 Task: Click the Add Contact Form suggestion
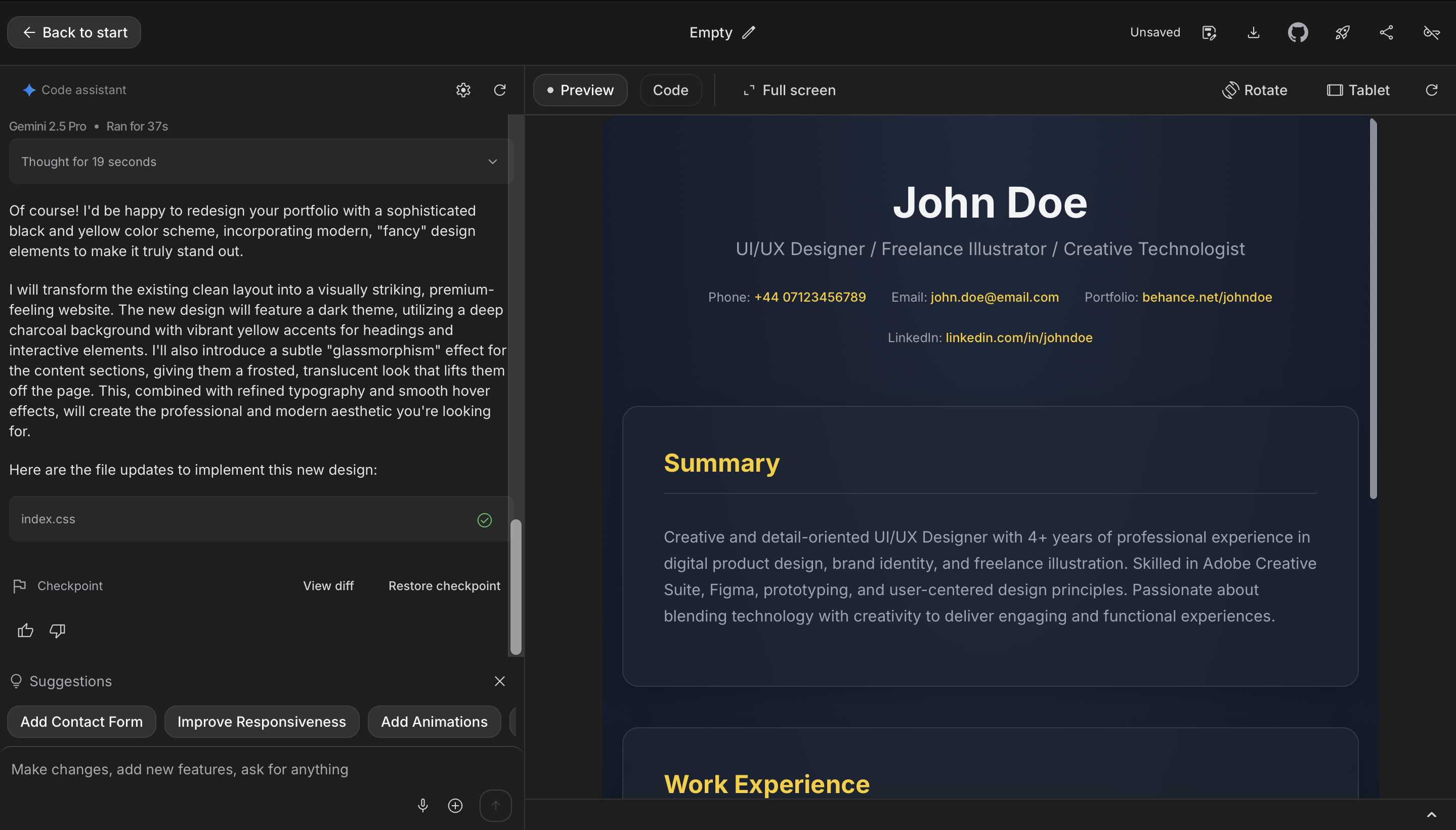coord(81,722)
